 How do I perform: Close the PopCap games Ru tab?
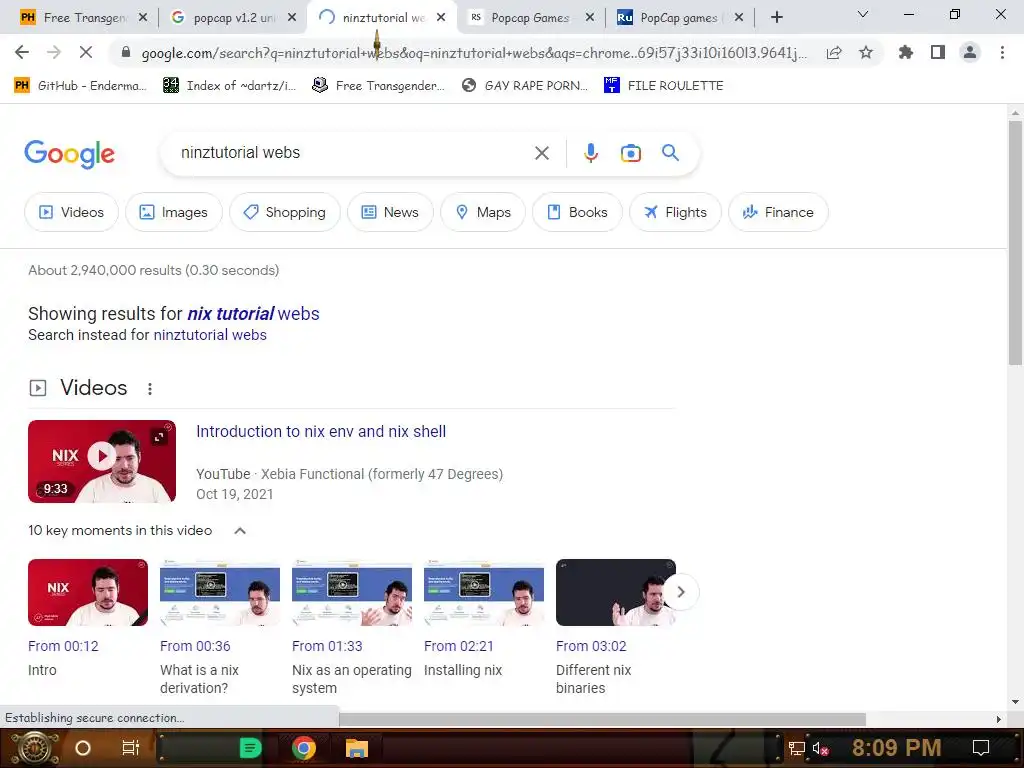pos(739,18)
